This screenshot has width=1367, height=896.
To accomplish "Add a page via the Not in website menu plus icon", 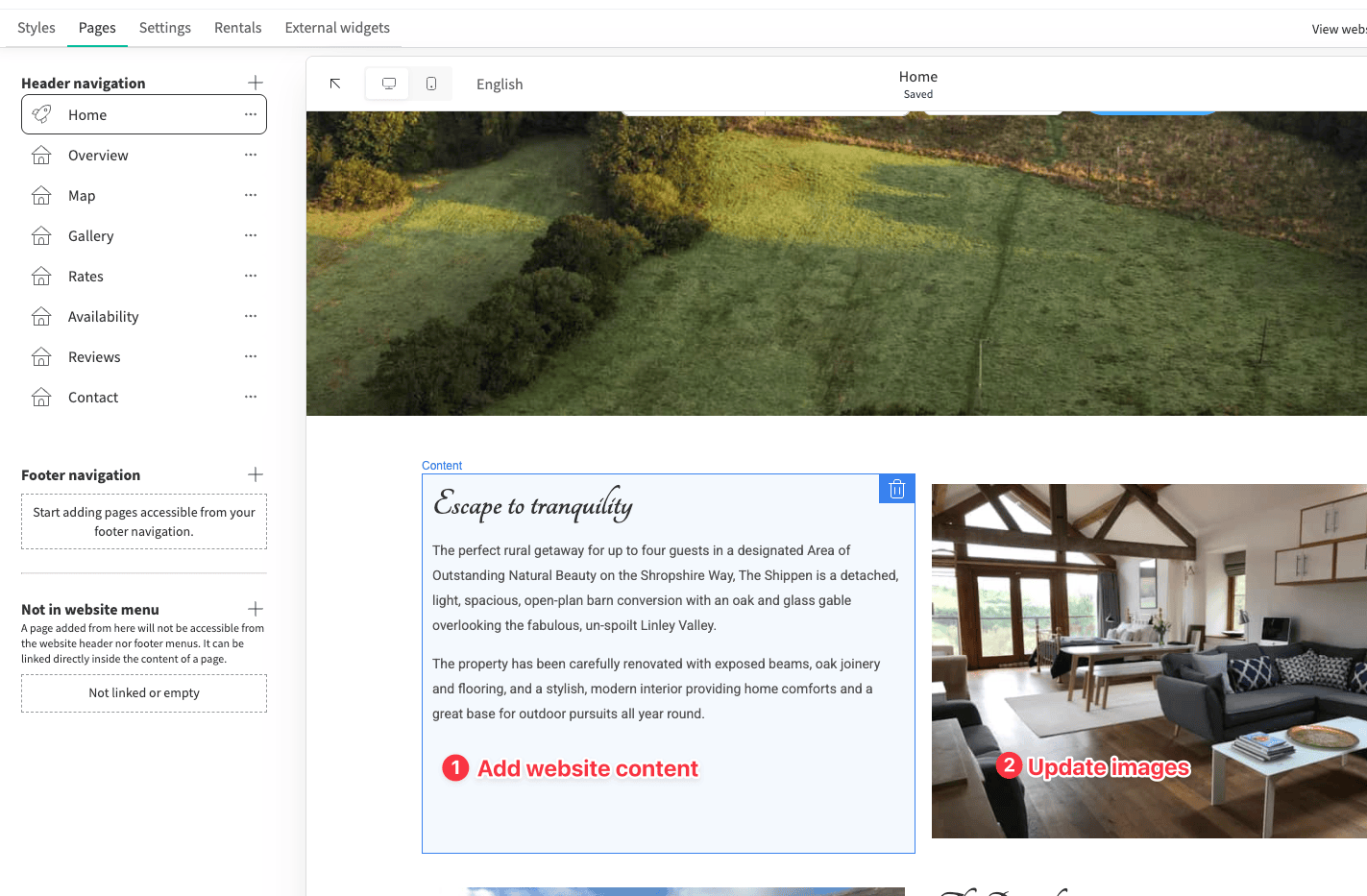I will [255, 608].
